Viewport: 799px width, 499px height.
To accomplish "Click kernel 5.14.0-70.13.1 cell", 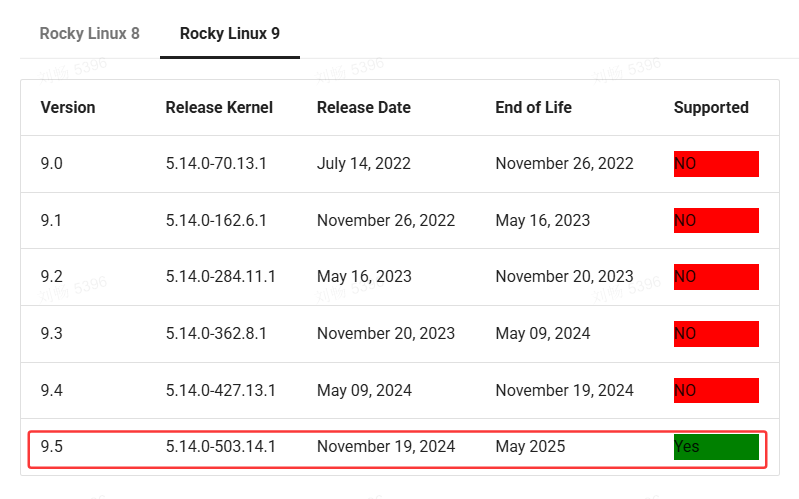I will tap(216, 164).
